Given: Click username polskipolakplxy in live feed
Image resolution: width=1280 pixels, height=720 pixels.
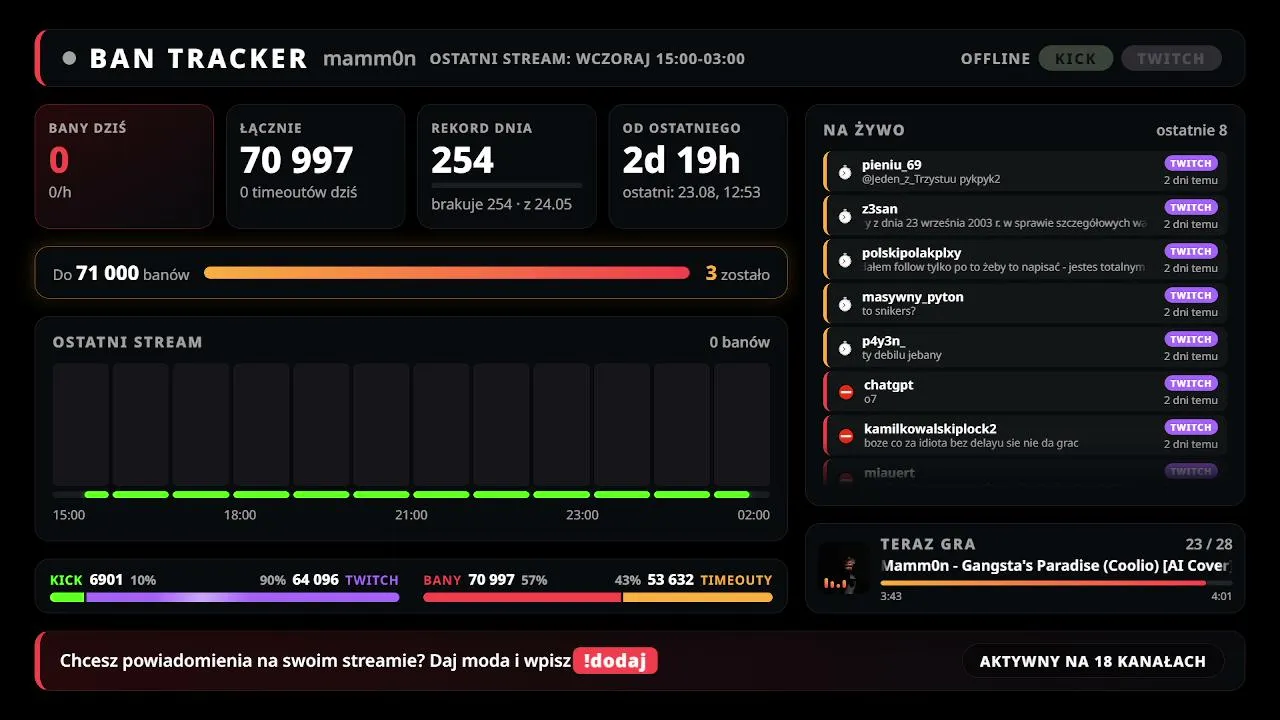Looking at the screenshot, I should [x=912, y=253].
